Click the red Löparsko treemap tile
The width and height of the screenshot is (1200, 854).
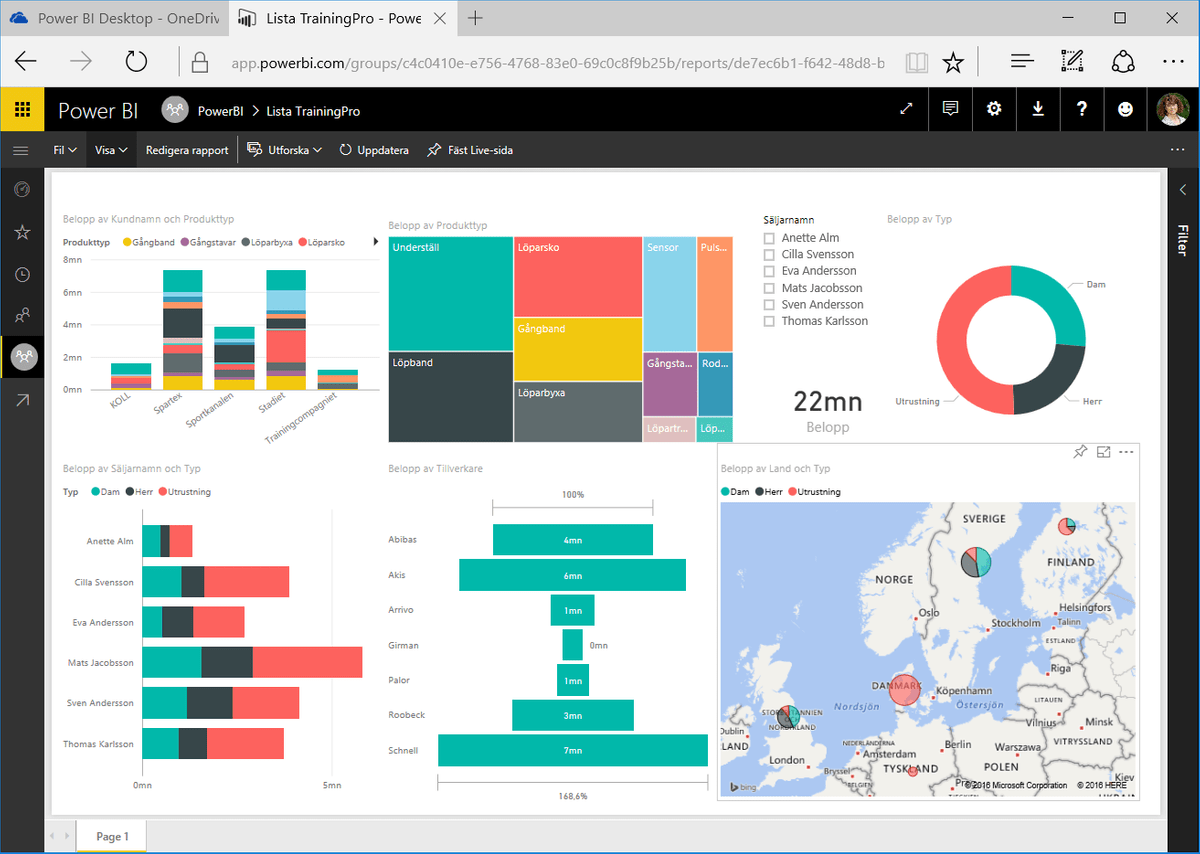click(577, 277)
